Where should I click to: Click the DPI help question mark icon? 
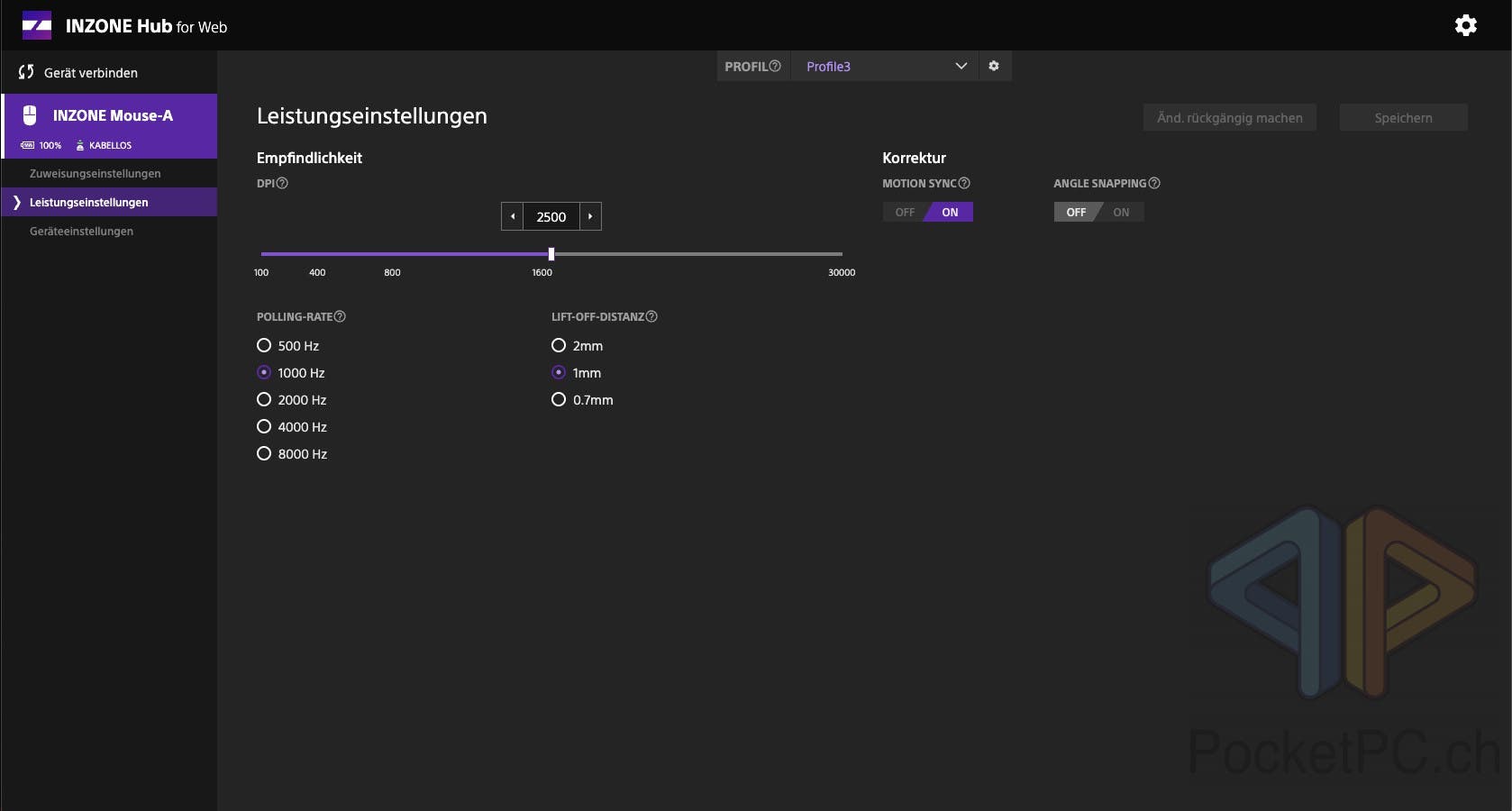(x=282, y=183)
